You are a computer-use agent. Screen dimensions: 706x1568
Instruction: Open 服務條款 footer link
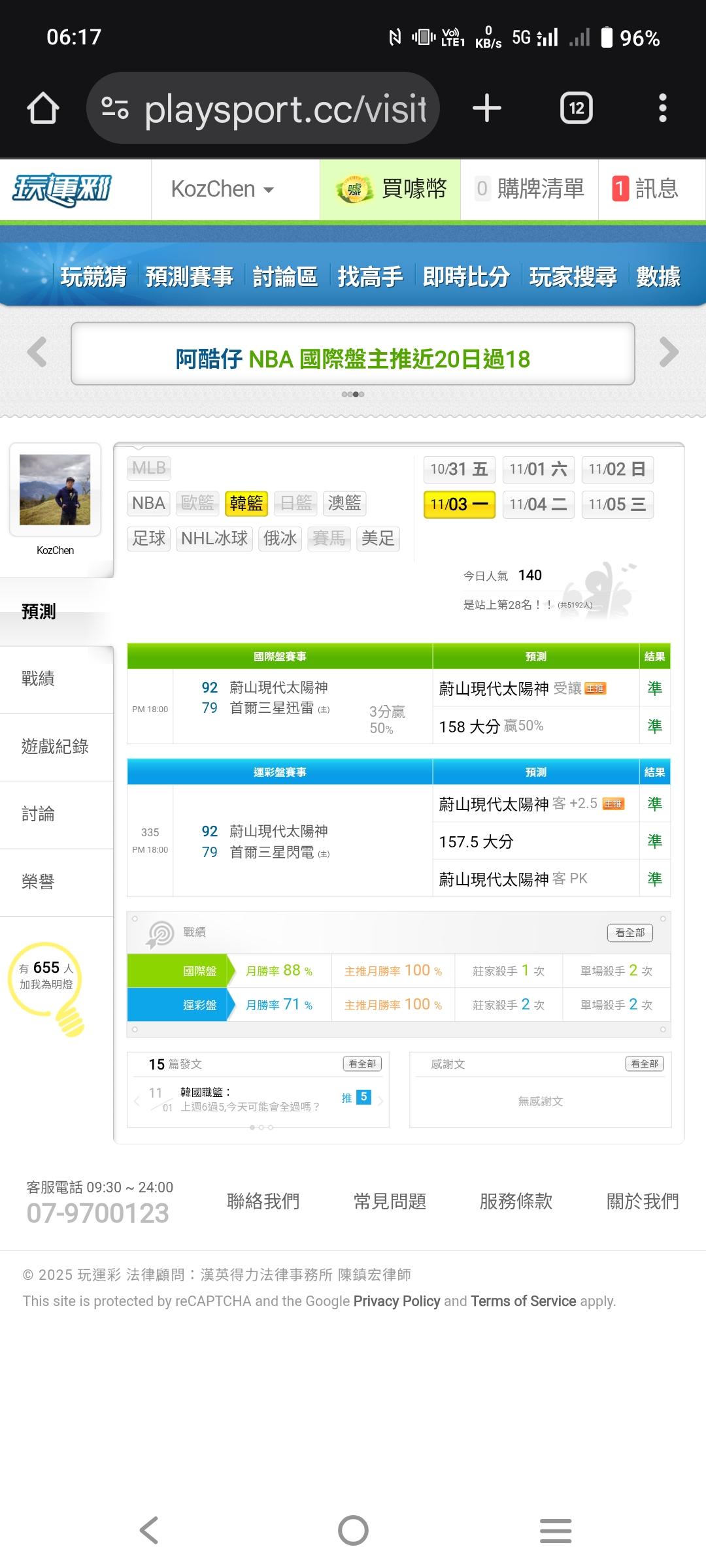point(516,1201)
